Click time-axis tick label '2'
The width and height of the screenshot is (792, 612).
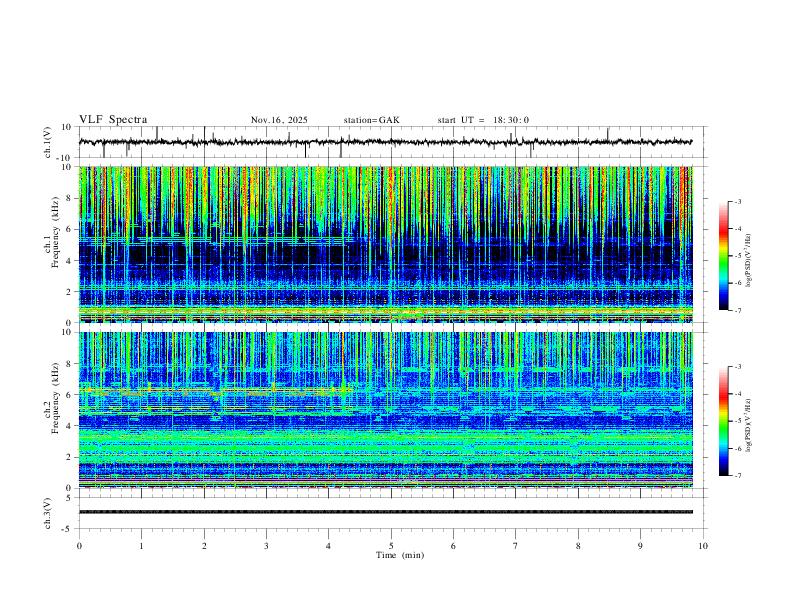tap(204, 546)
